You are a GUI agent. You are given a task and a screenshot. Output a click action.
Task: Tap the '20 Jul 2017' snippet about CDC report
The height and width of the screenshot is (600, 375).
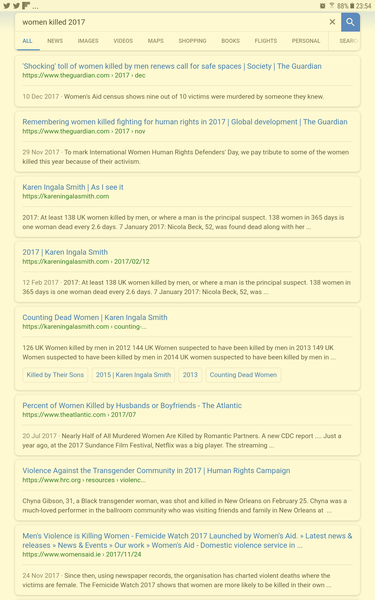(x=182, y=440)
